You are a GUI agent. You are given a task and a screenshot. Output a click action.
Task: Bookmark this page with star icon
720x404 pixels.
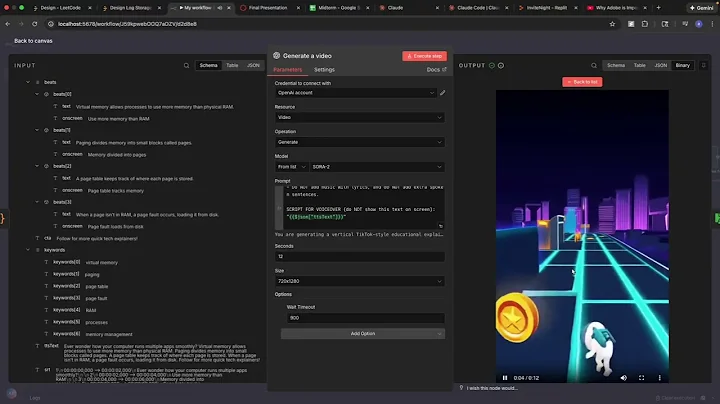click(x=612, y=24)
